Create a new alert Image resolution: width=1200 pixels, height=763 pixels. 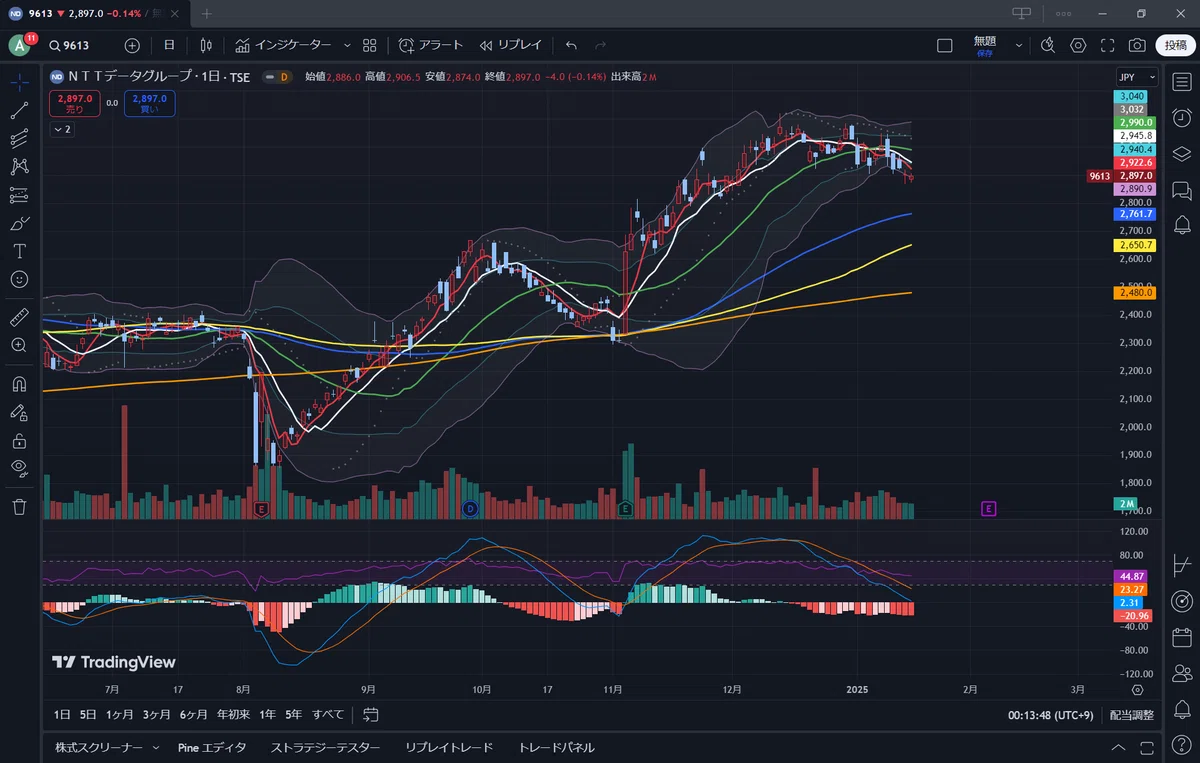point(431,45)
